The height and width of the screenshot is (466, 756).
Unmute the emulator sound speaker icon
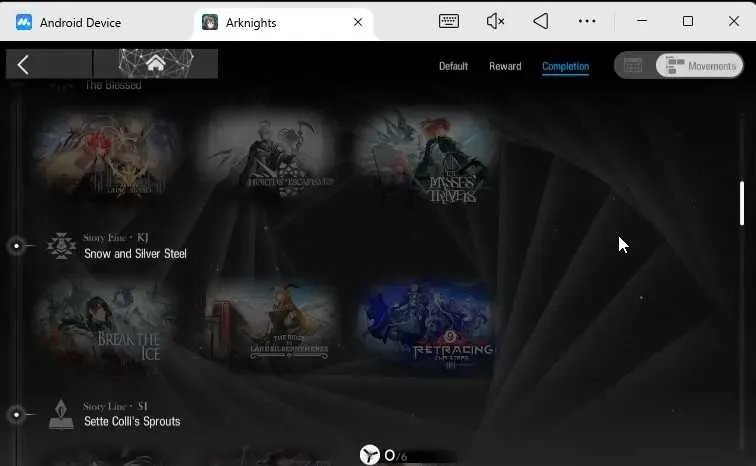pyautogui.click(x=495, y=21)
